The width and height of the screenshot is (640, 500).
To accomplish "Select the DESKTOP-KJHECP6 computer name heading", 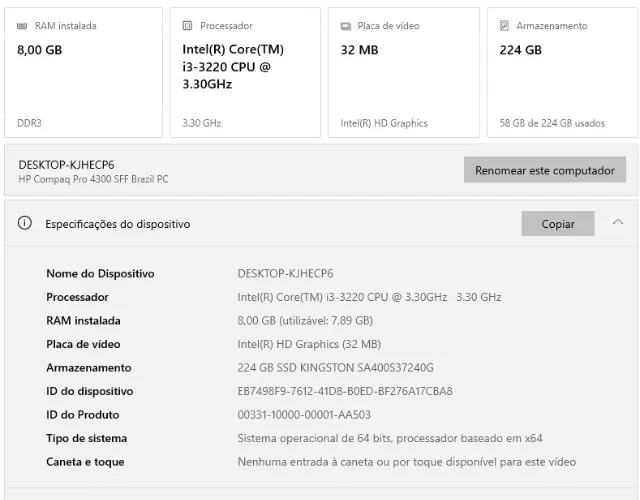I will 66,165.
